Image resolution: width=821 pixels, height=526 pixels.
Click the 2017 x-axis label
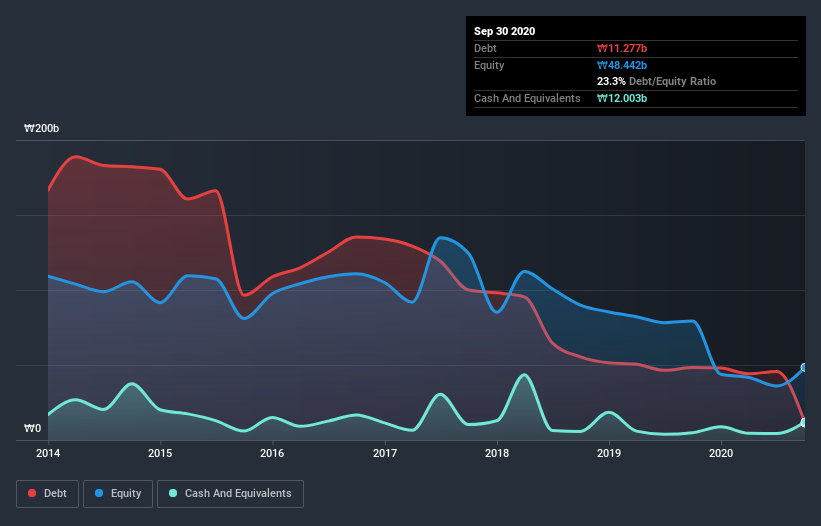click(385, 453)
